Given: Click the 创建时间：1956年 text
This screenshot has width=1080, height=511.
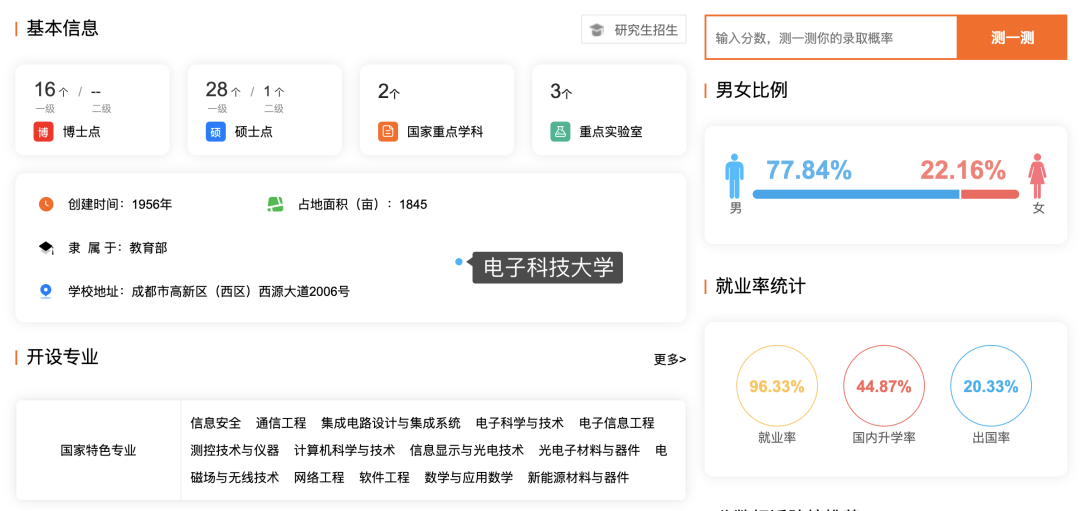Looking at the screenshot, I should [120, 204].
